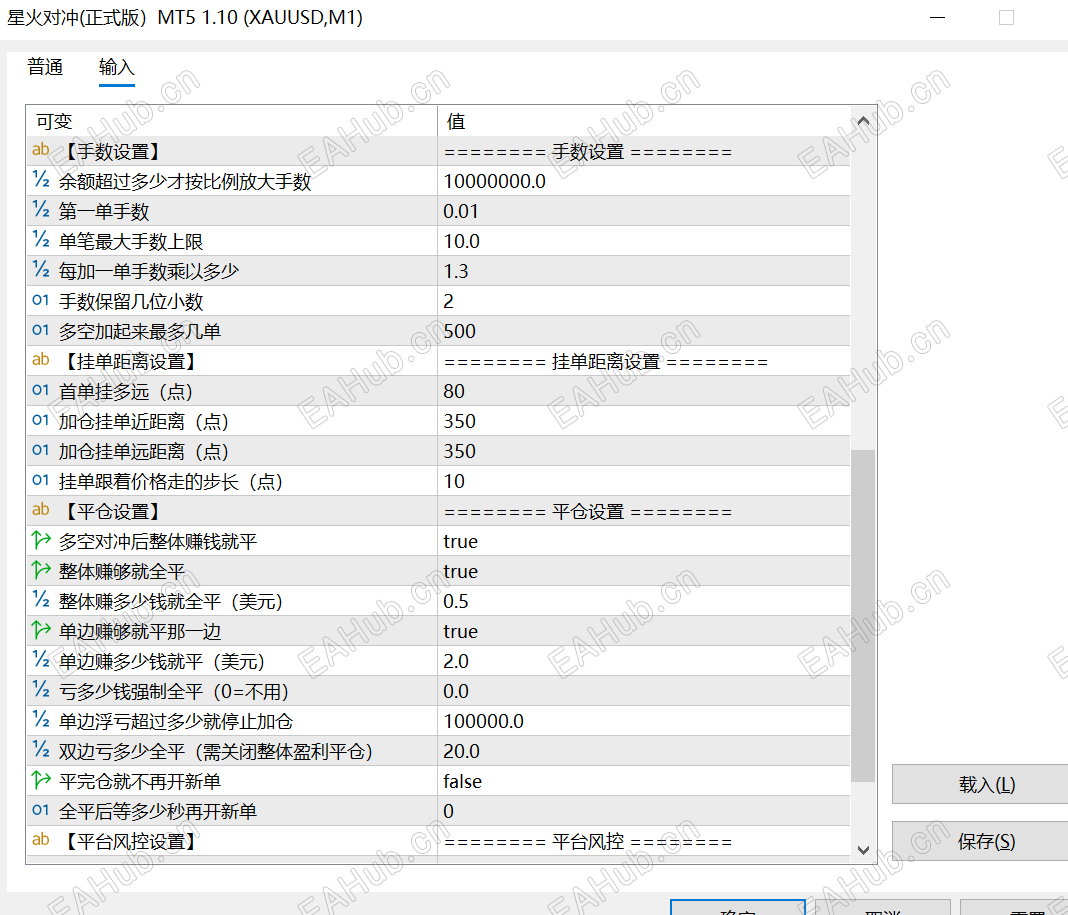The width and height of the screenshot is (1068, 915).
Task: Click the 01 icon for 手数保留几位小数
Action: 41,300
